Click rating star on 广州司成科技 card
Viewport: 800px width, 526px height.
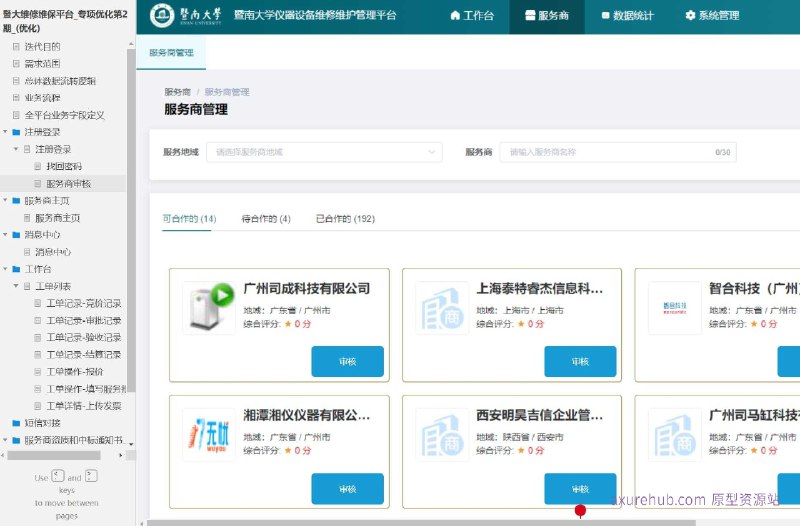pyautogui.click(x=288, y=323)
